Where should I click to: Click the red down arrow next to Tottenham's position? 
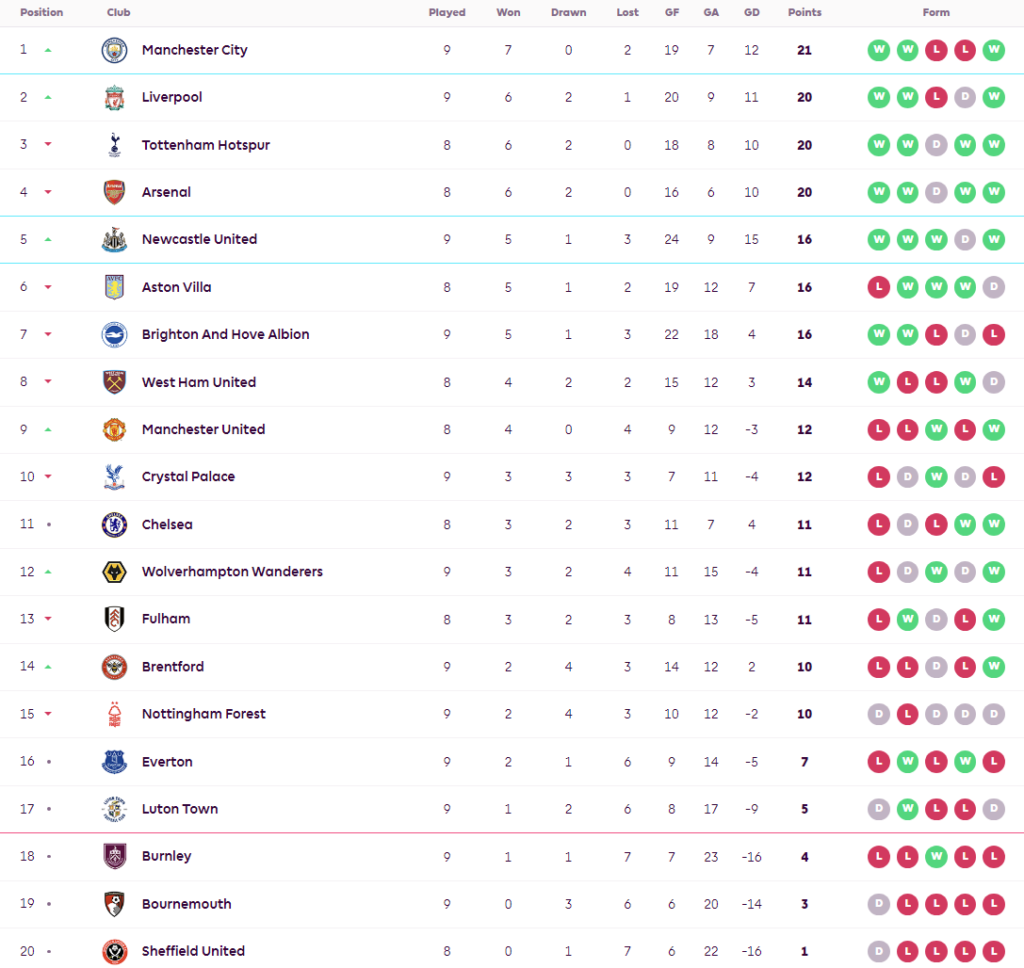48,144
